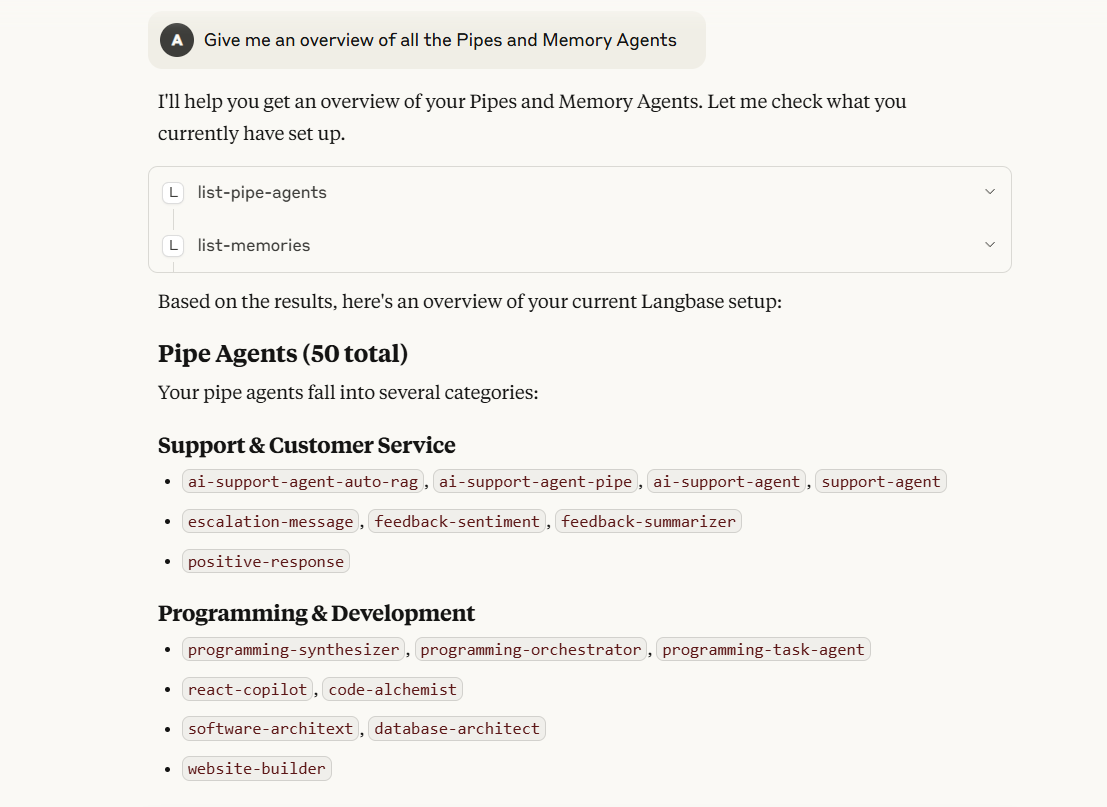
Task: Select the software-architext chip
Action: point(270,728)
